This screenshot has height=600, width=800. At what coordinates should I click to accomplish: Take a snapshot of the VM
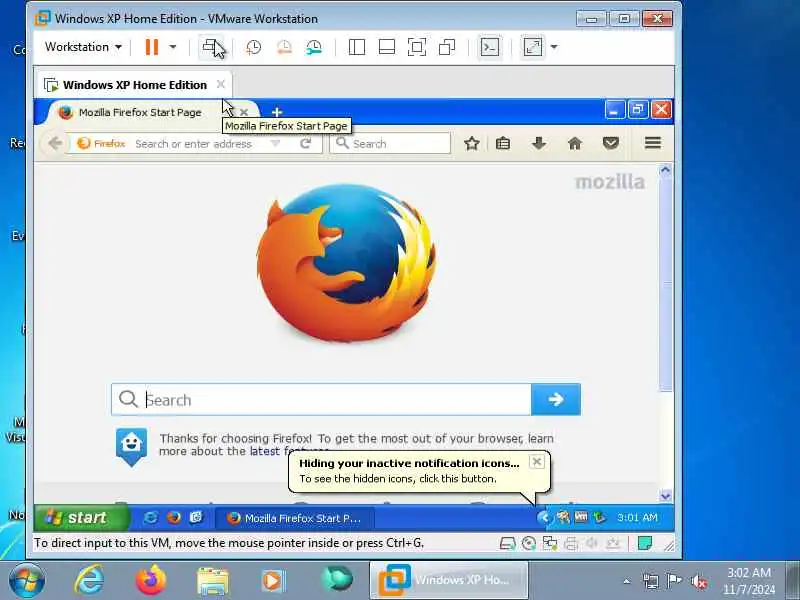tap(253, 47)
